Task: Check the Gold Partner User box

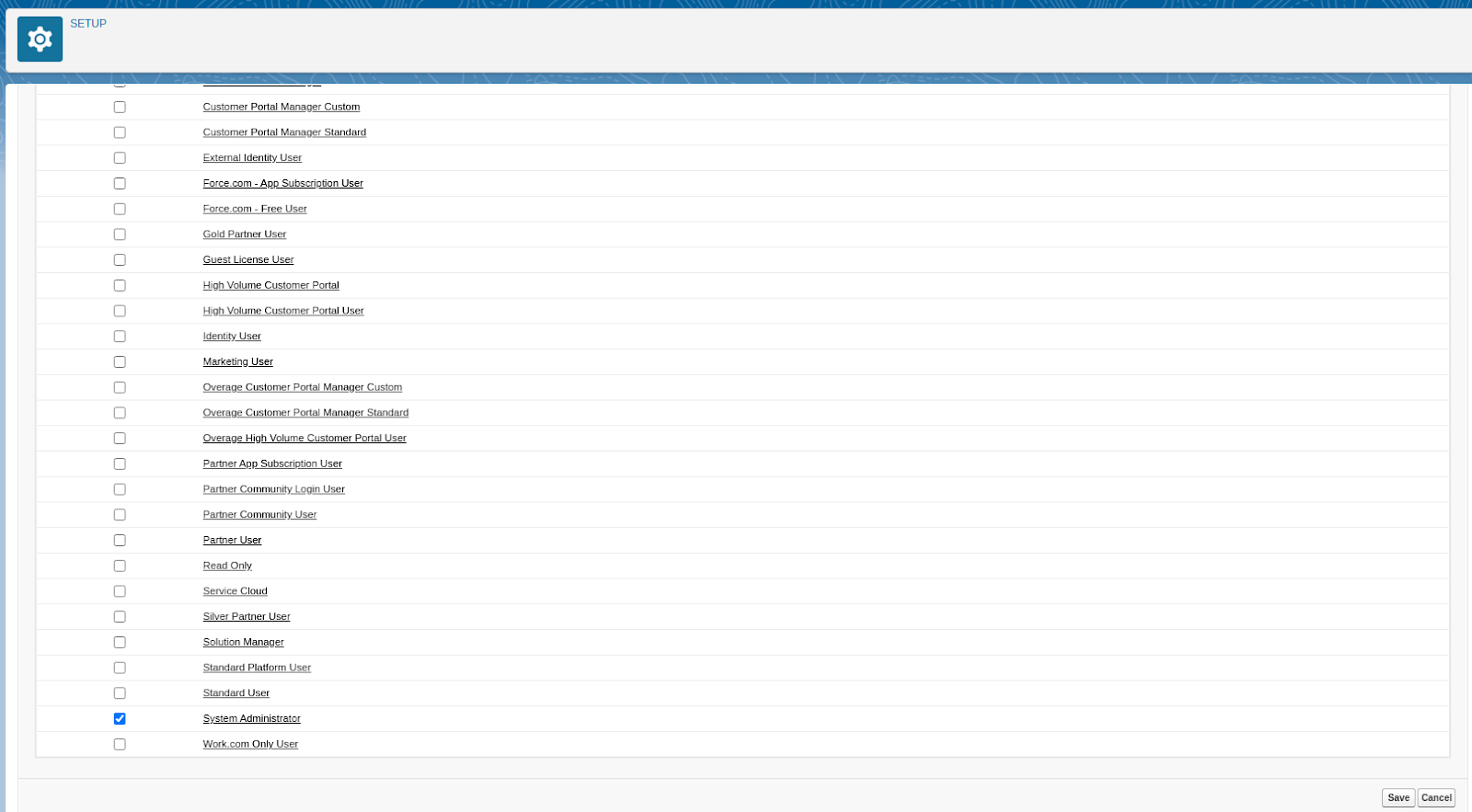Action: pos(120,234)
